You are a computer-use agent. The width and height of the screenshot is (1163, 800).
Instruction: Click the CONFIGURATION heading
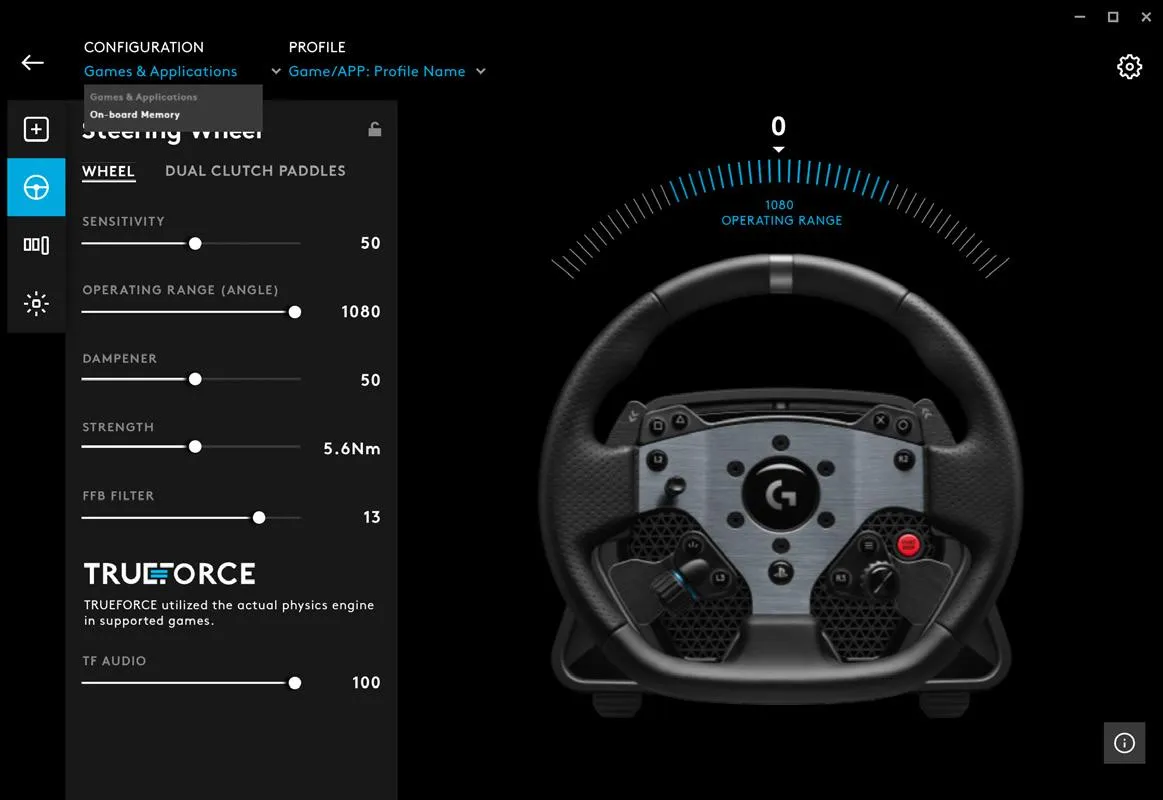click(144, 47)
